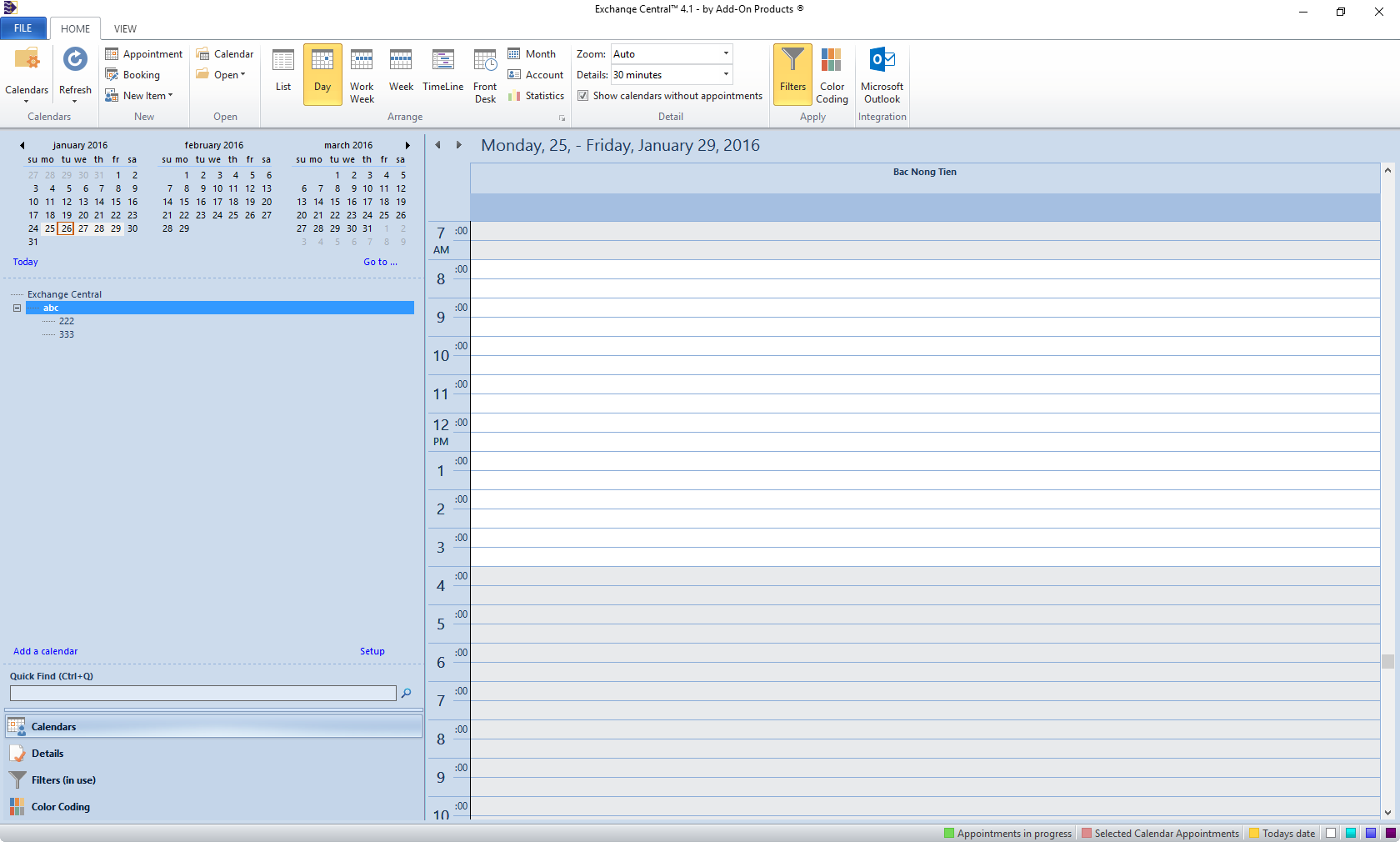
Task: Open the Open dropdown menu
Action: [221, 75]
